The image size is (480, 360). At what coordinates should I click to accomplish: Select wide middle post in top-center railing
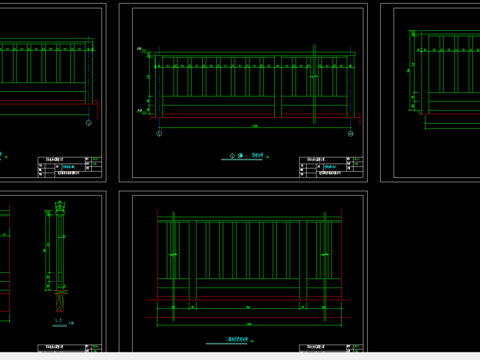(278, 87)
